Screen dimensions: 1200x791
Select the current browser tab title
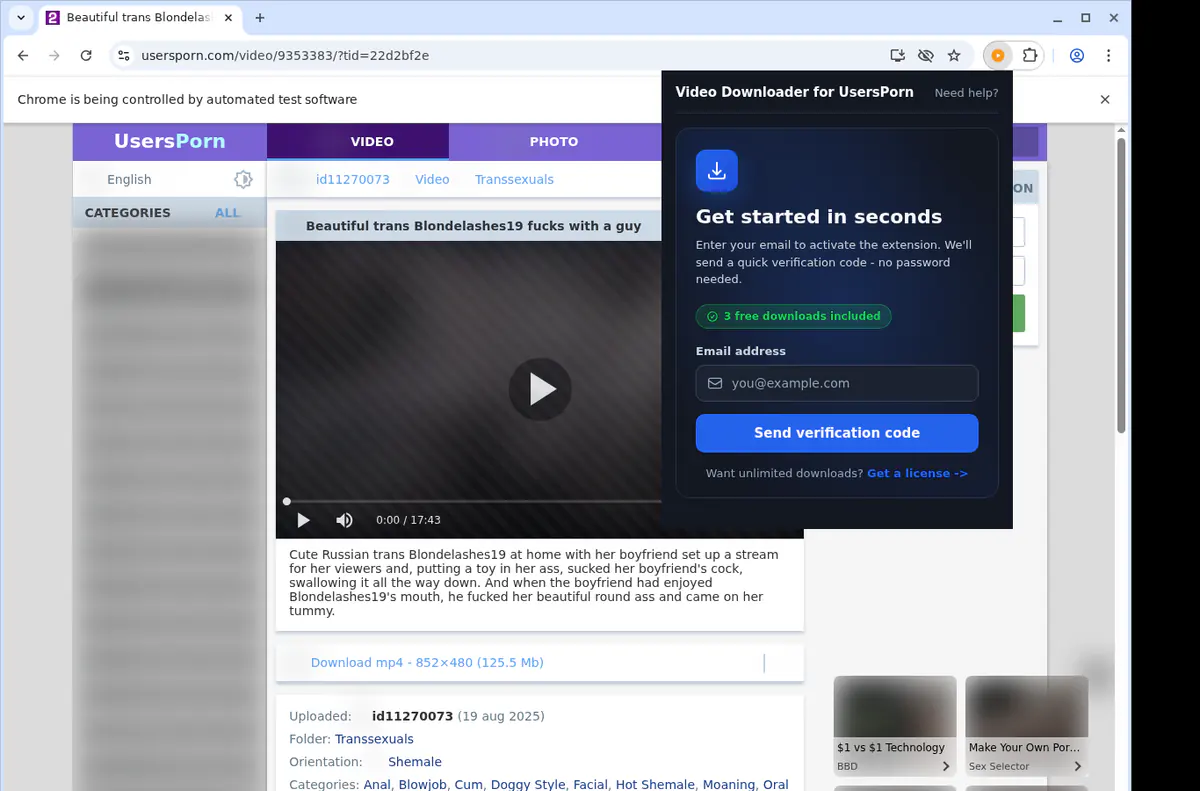tap(139, 18)
